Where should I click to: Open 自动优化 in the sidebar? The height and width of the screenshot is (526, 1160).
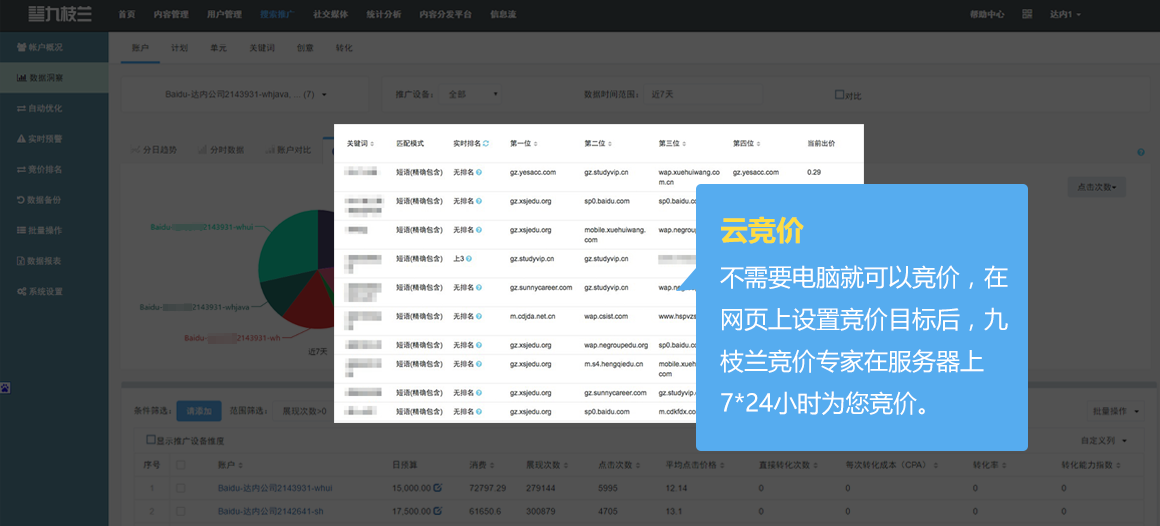pyautogui.click(x=54, y=108)
